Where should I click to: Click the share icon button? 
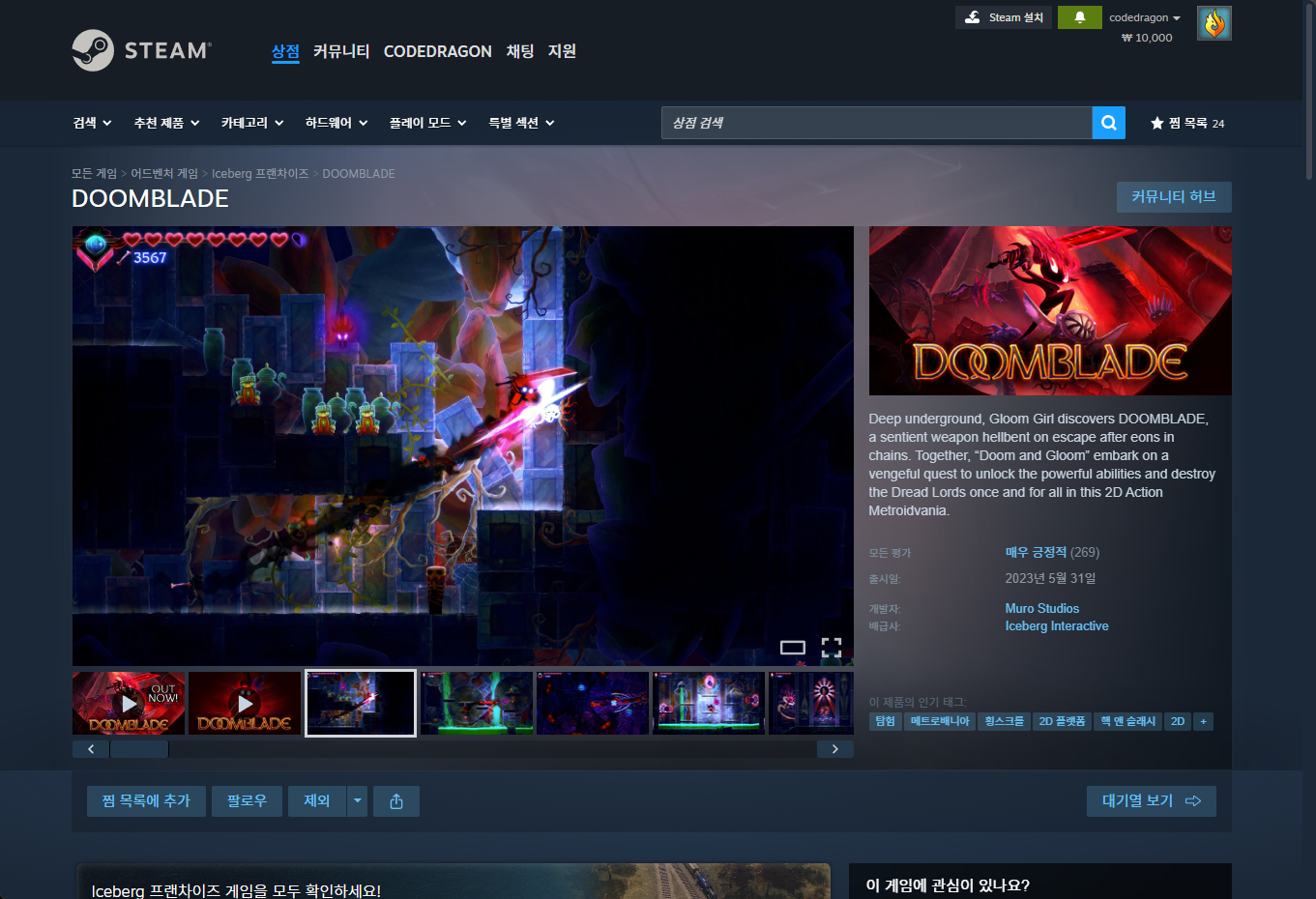(x=396, y=801)
